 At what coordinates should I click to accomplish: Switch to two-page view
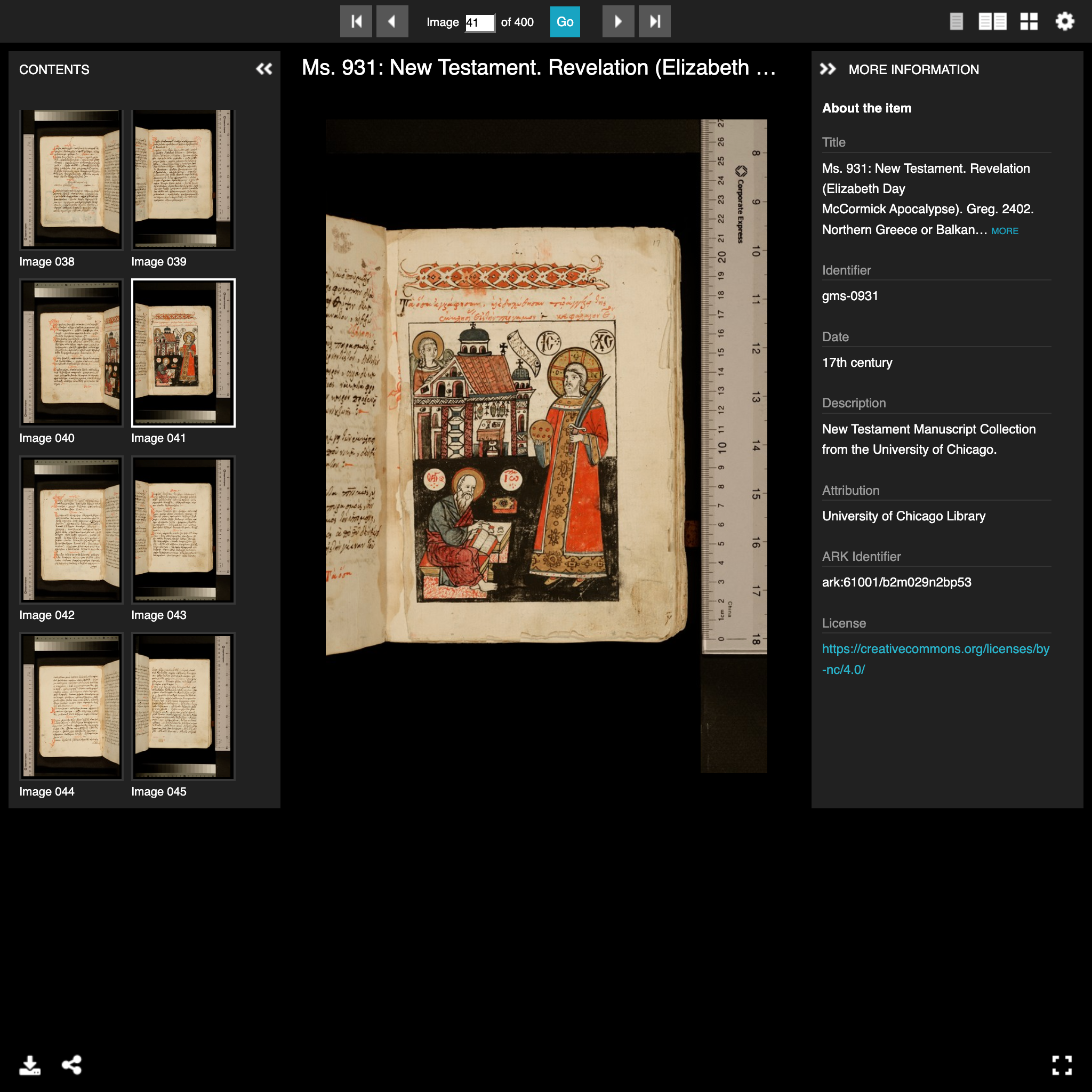coord(992,21)
